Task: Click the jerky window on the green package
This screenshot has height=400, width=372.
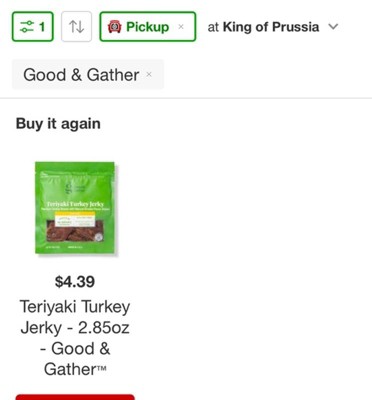Action: coord(74,230)
